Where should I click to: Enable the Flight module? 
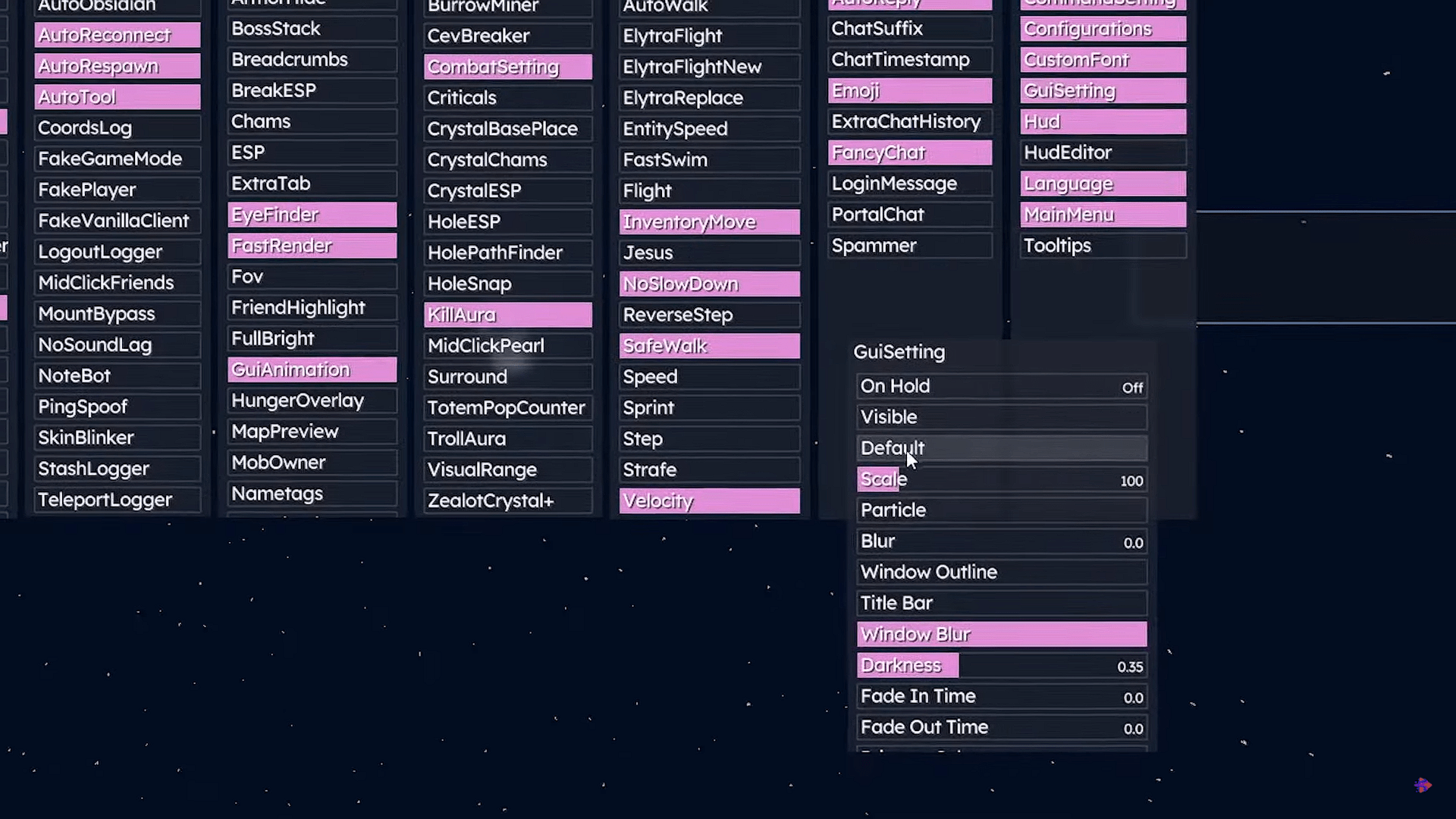coord(709,191)
